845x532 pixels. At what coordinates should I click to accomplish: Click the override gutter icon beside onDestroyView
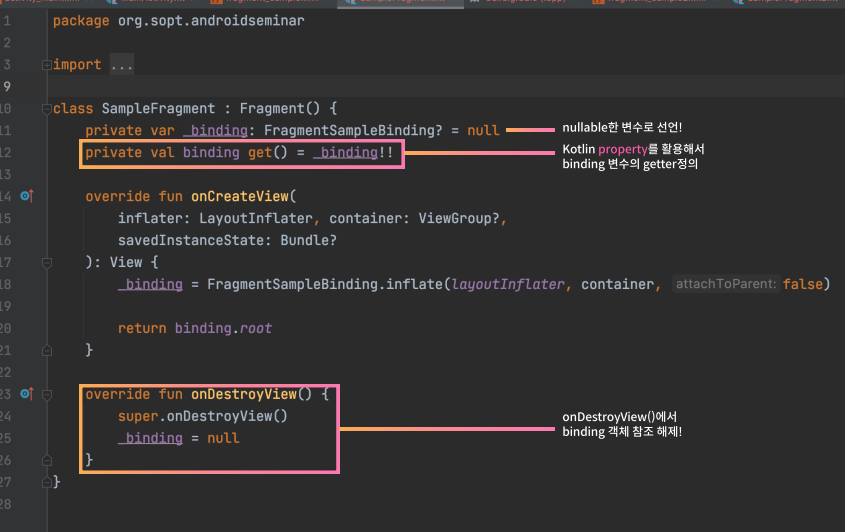[x=27, y=393]
